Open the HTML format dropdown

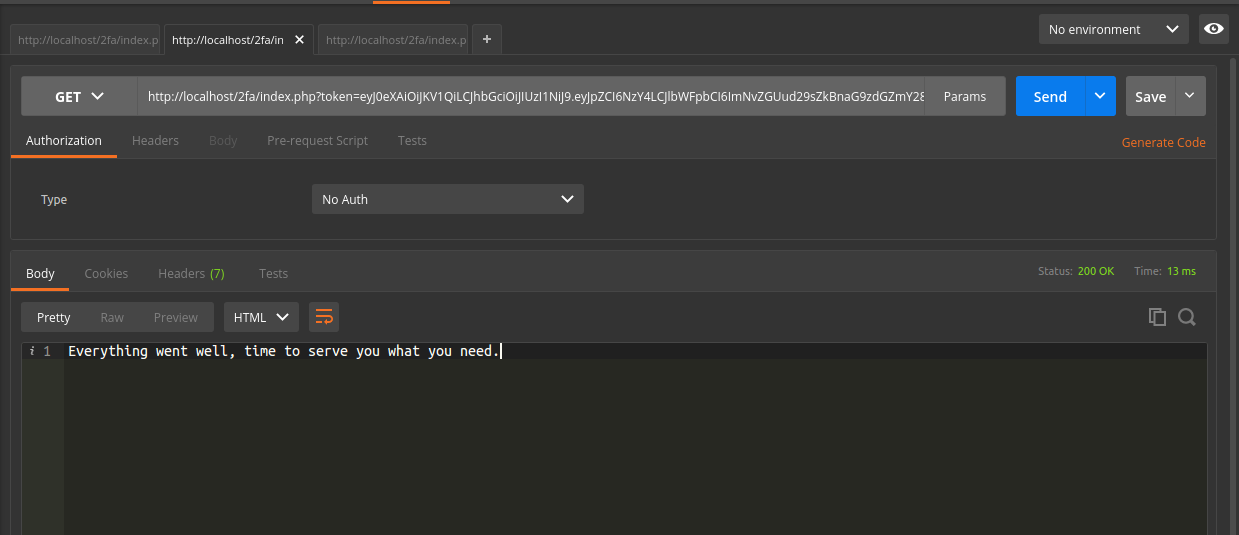tap(261, 317)
